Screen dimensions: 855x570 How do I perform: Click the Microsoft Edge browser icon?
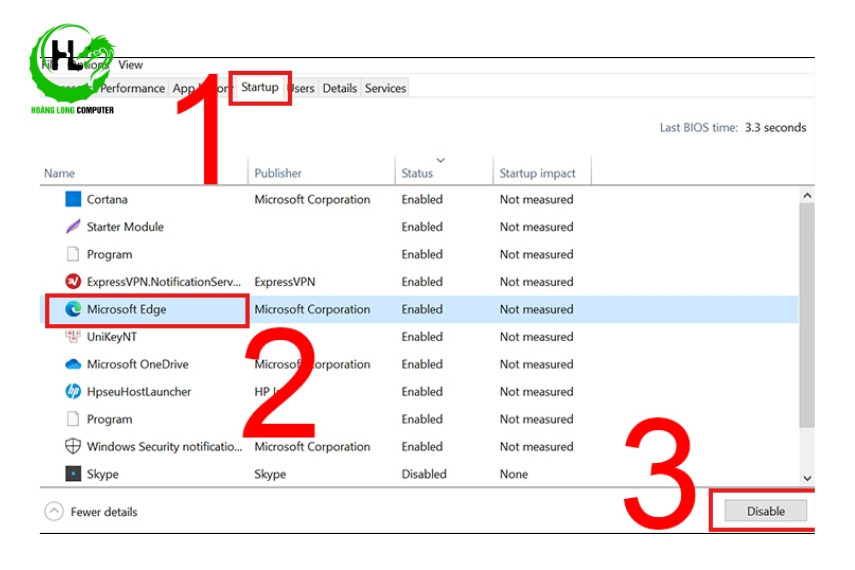pyautogui.click(x=73, y=309)
